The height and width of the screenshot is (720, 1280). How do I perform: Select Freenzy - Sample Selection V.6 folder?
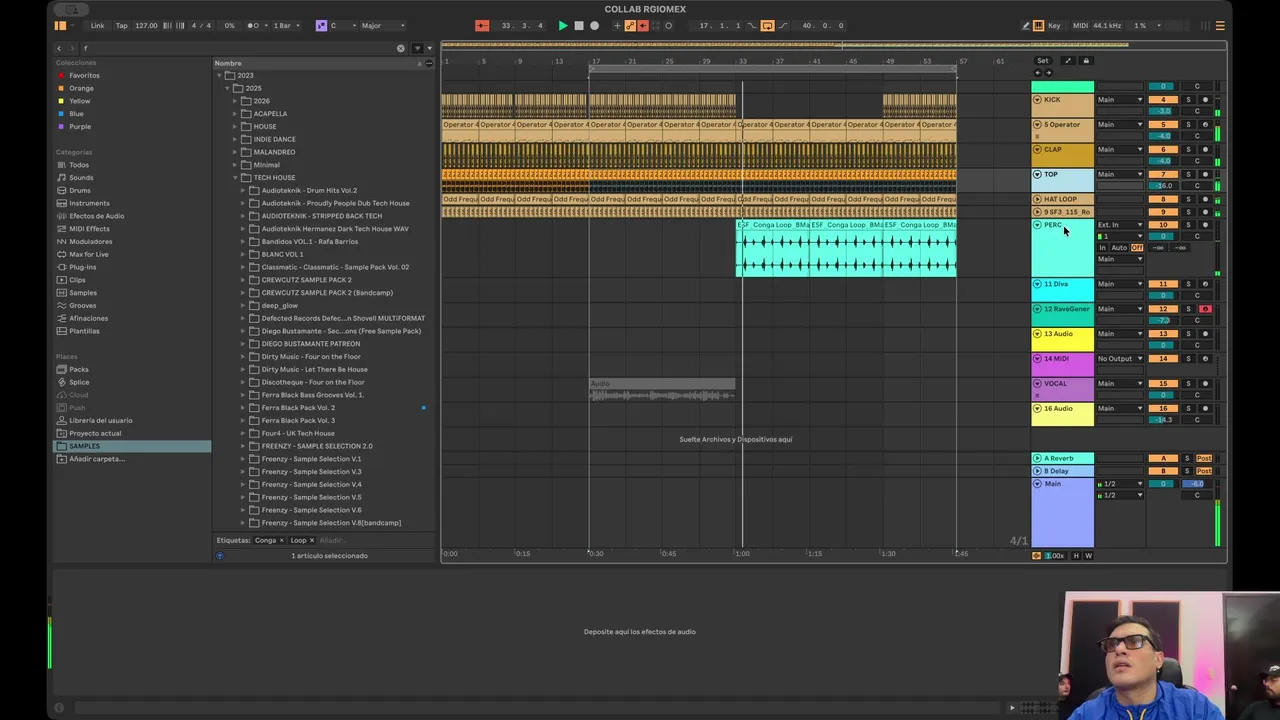(311, 510)
